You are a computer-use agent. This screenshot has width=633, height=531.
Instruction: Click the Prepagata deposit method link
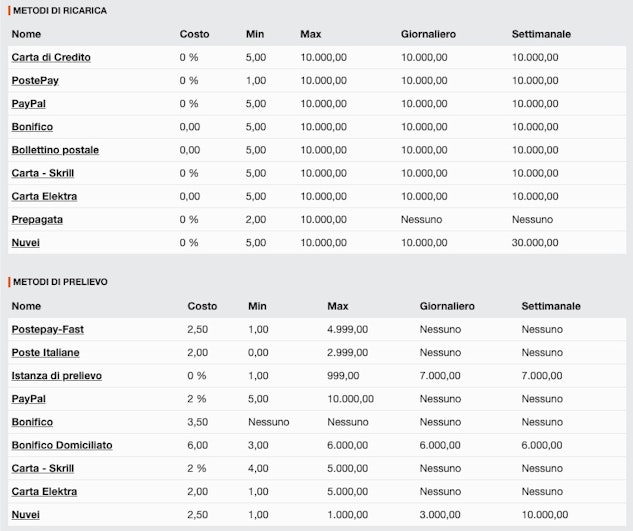tap(39, 219)
